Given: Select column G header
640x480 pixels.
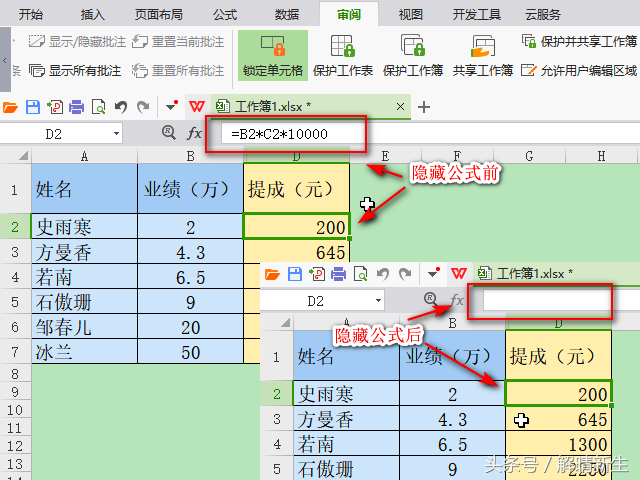Looking at the screenshot, I should [x=529, y=156].
